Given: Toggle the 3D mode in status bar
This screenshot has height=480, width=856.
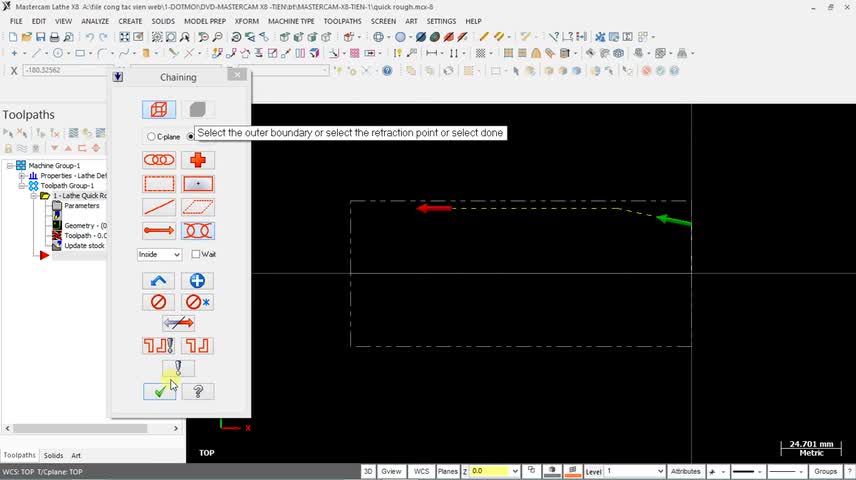Looking at the screenshot, I should [368, 471].
